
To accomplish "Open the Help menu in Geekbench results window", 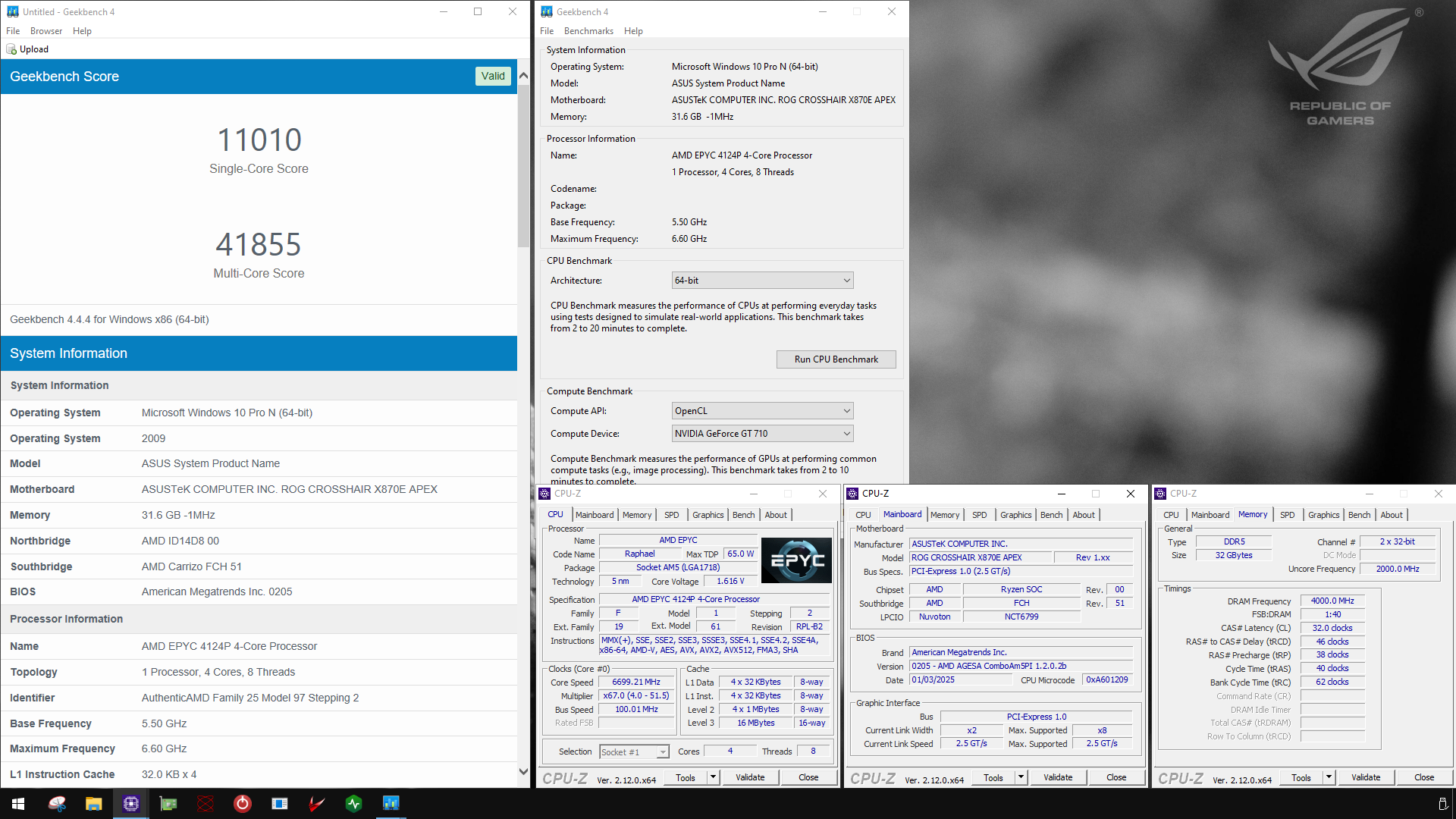I will pos(82,31).
